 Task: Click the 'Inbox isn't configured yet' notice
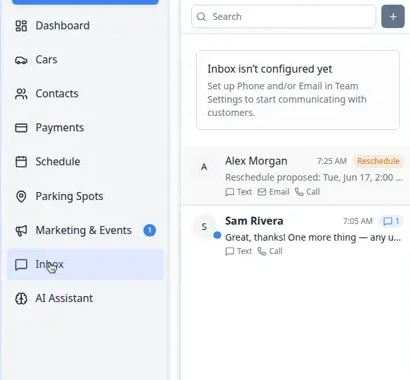click(x=298, y=90)
